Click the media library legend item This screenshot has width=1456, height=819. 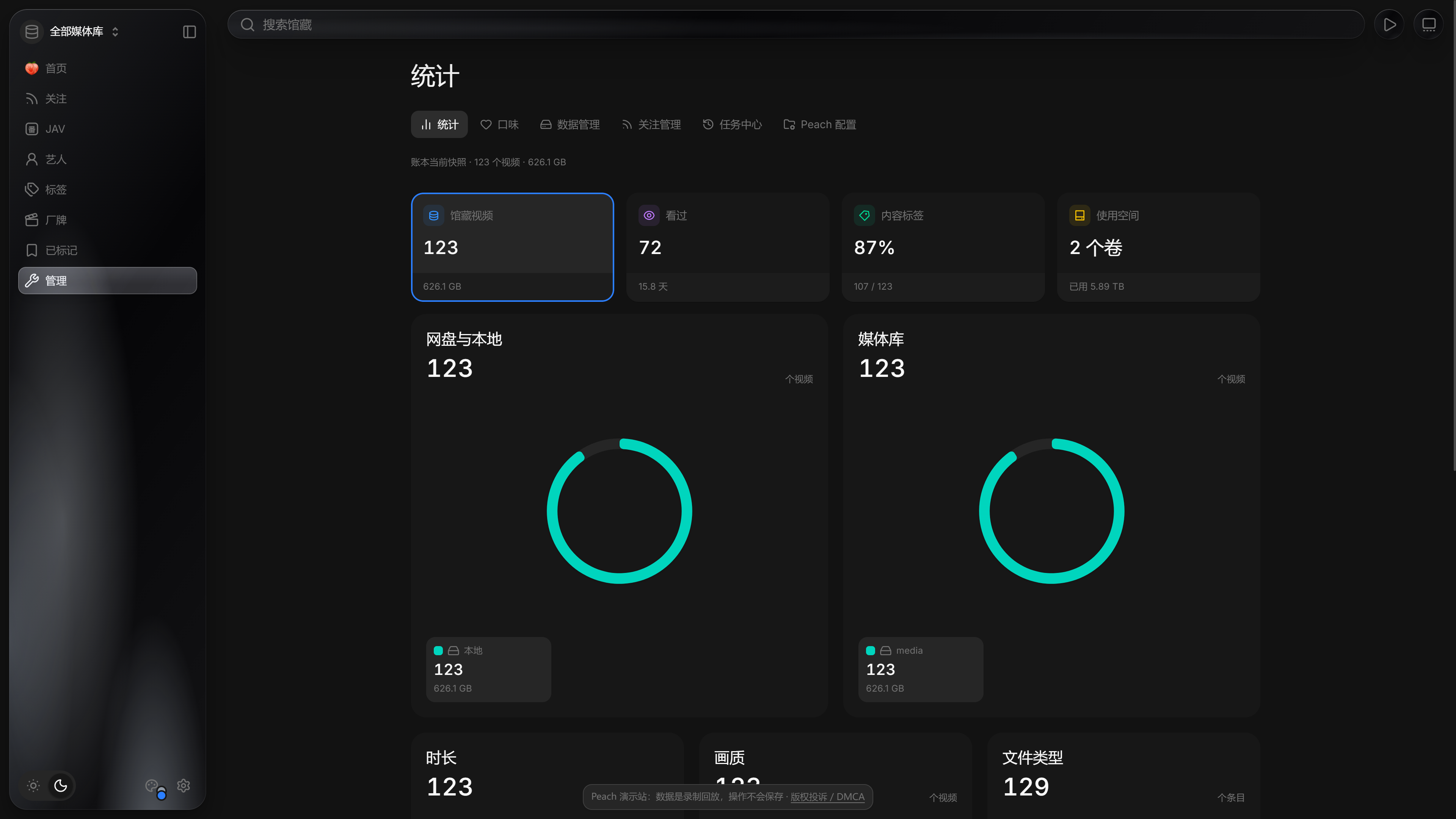(921, 669)
